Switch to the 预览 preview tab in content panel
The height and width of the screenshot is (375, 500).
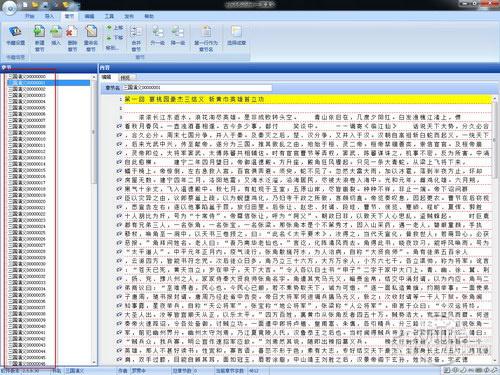125,77
